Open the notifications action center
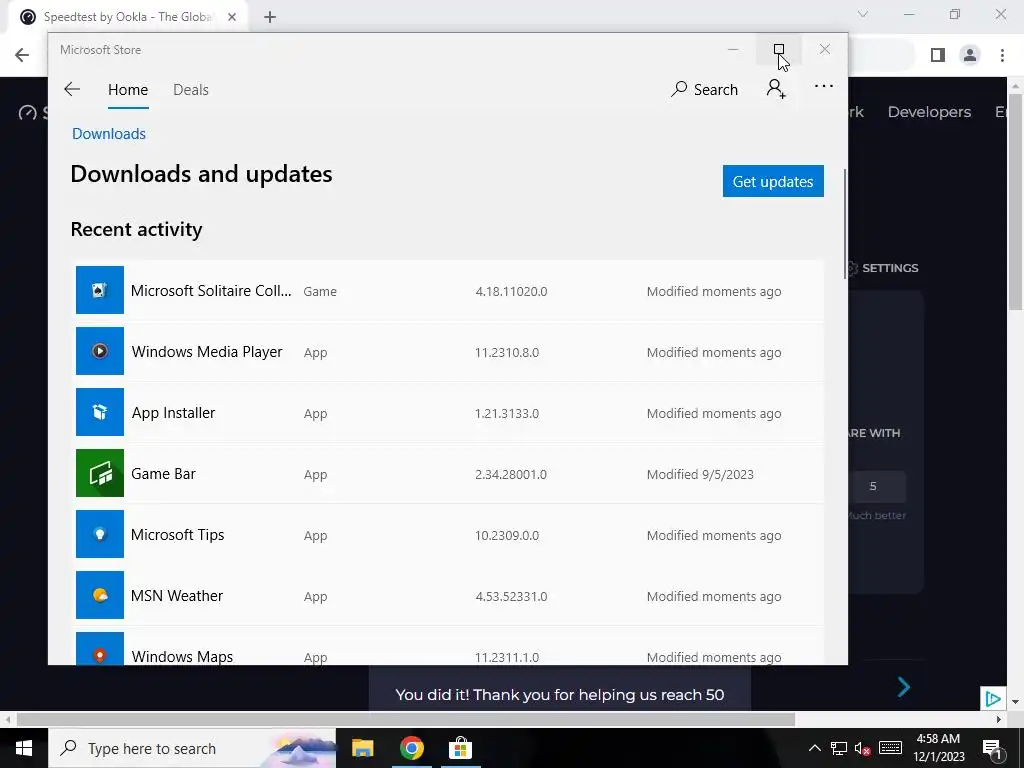 (x=992, y=748)
